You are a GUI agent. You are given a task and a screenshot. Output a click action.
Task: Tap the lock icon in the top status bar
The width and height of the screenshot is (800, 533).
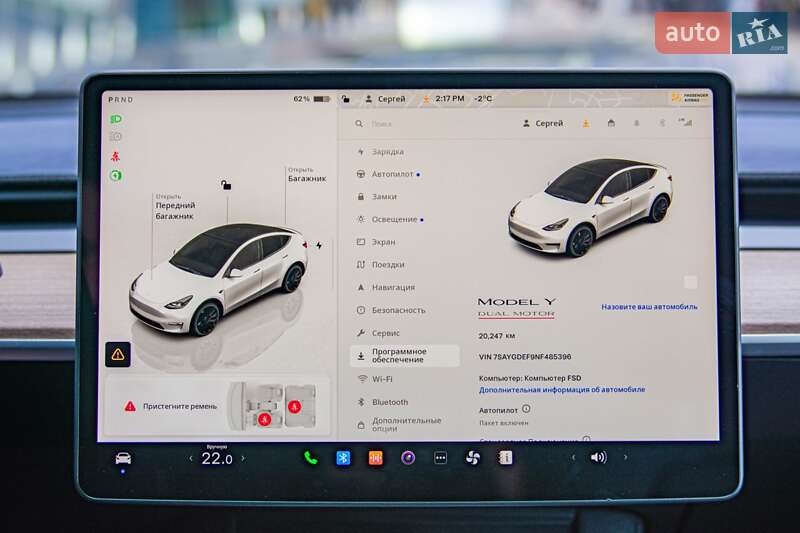(345, 98)
